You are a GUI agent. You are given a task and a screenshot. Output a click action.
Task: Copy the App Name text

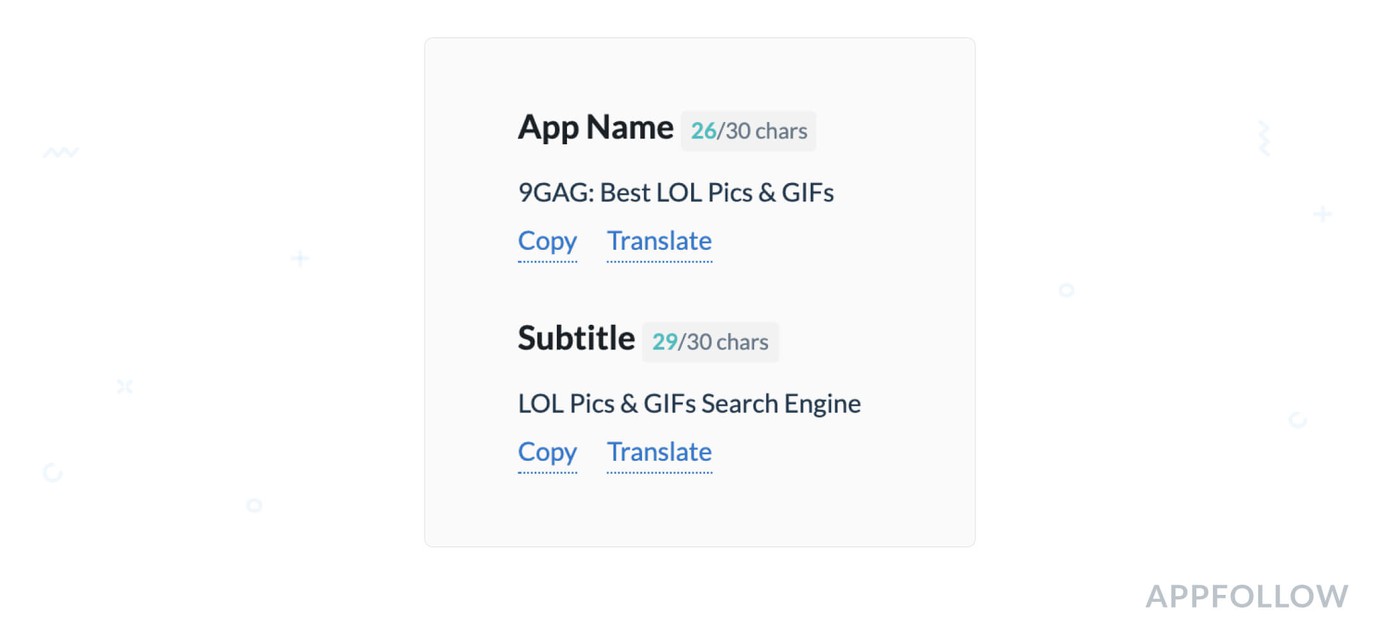(x=547, y=241)
